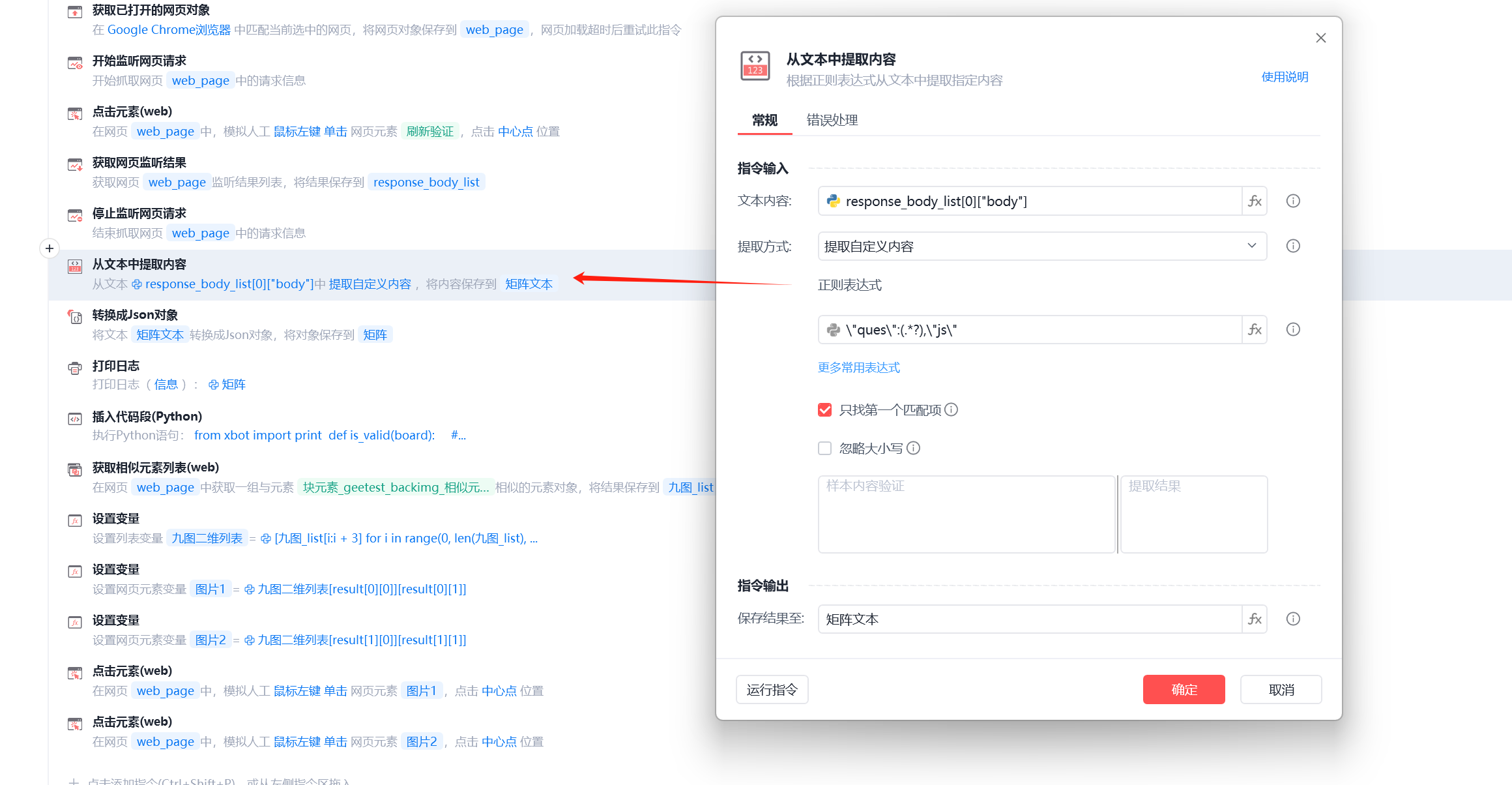Screen dimensions: 1512x785
Task: Enable 忽略大小写 checkbox
Action: pyautogui.click(x=825, y=448)
